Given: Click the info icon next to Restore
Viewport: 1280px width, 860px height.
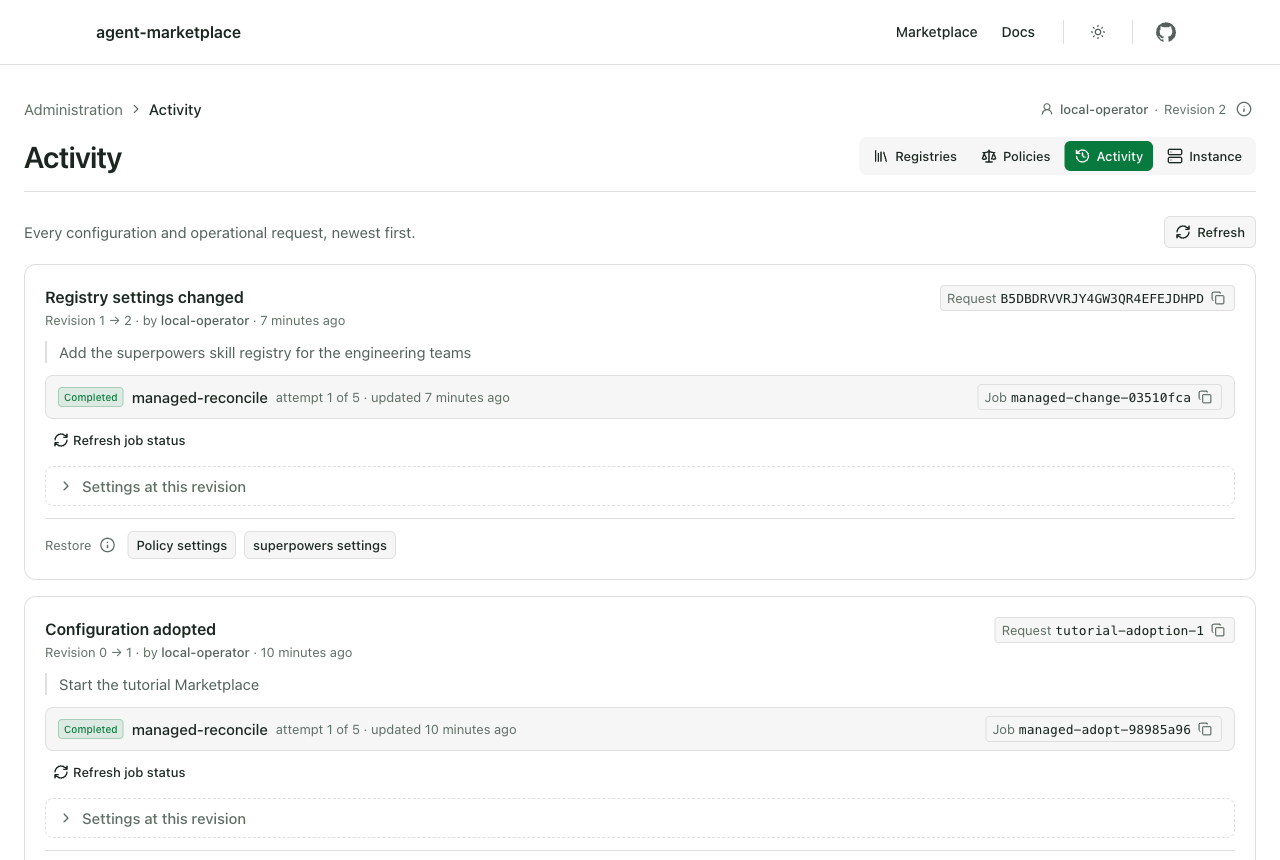Looking at the screenshot, I should [x=107, y=545].
